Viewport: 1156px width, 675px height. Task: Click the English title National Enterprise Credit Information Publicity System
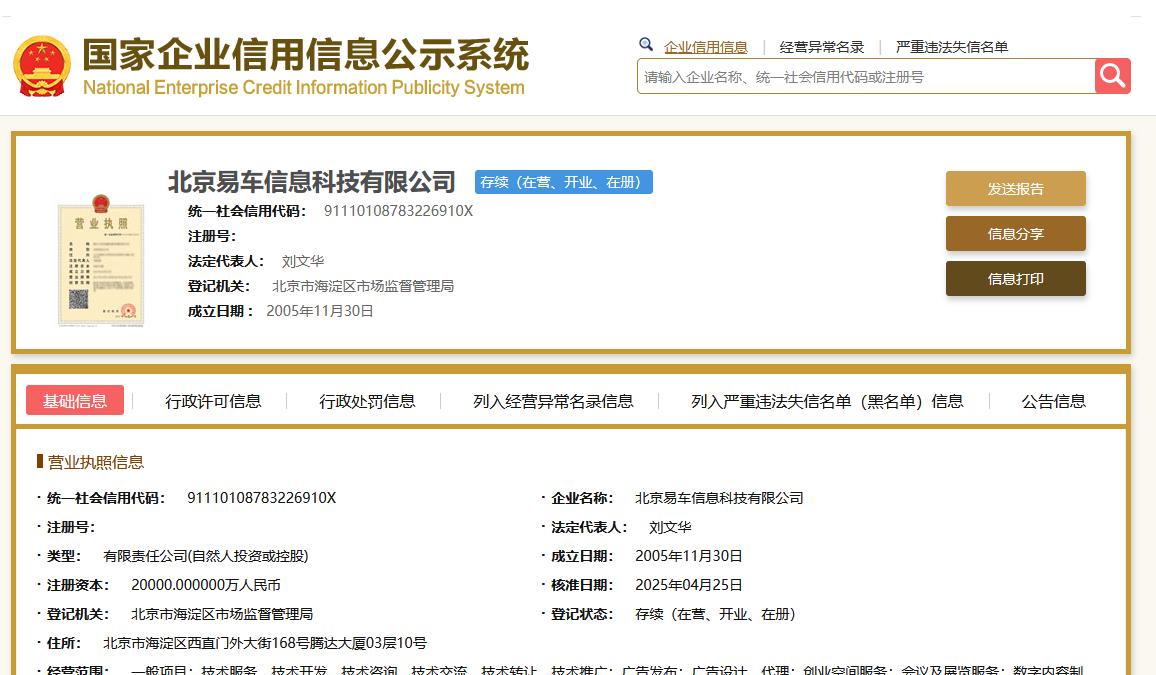coord(304,88)
